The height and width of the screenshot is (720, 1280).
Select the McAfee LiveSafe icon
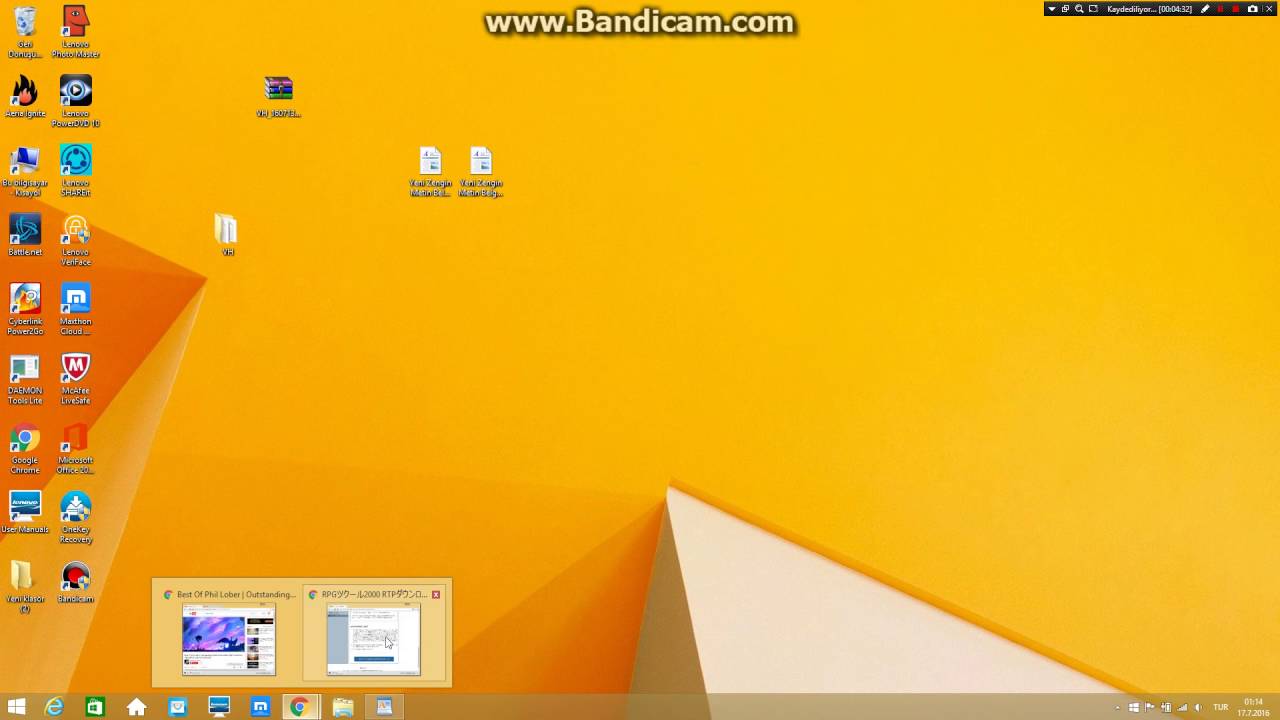(76, 379)
